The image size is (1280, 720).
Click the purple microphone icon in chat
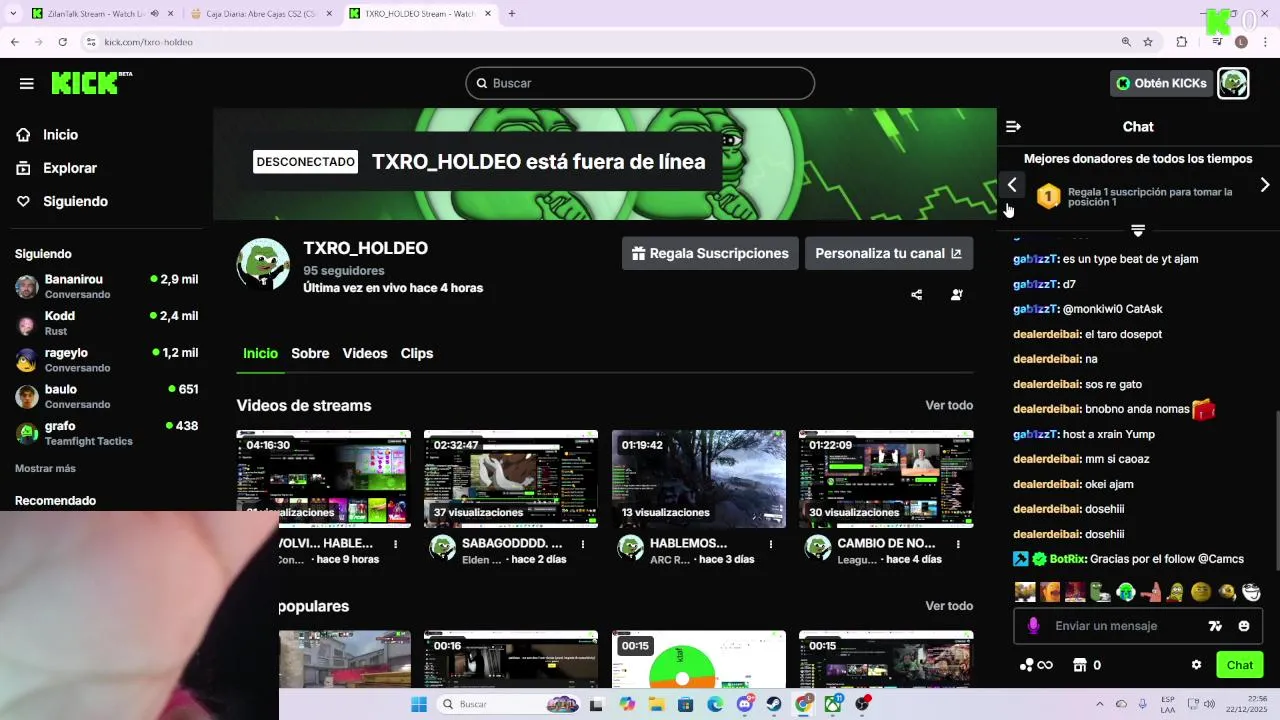1034,626
